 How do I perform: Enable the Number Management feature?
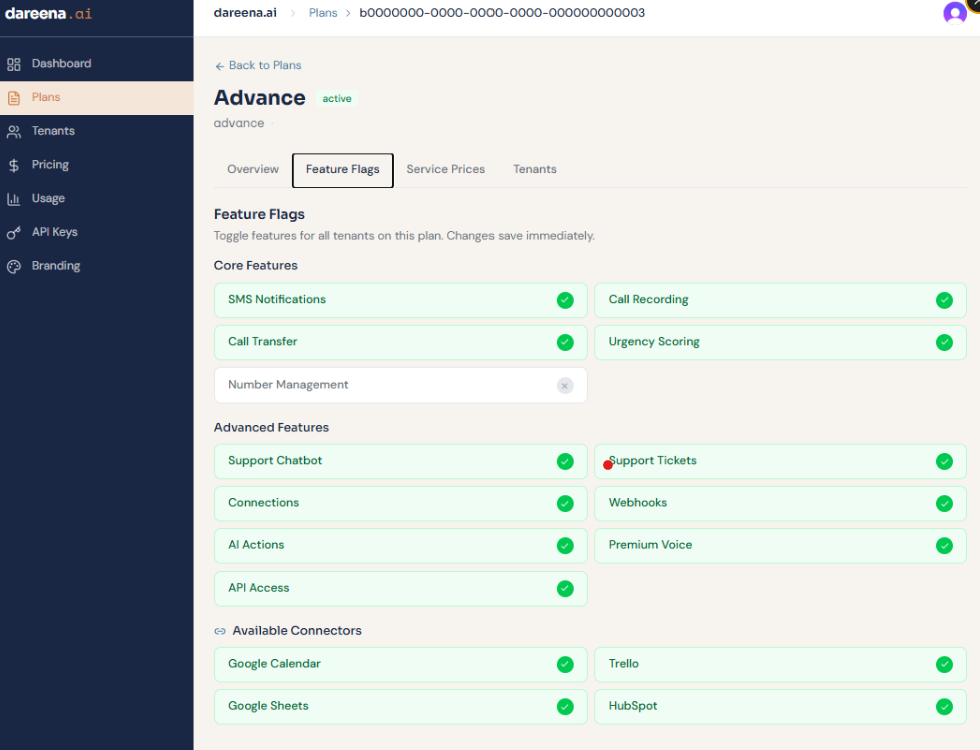coord(565,385)
